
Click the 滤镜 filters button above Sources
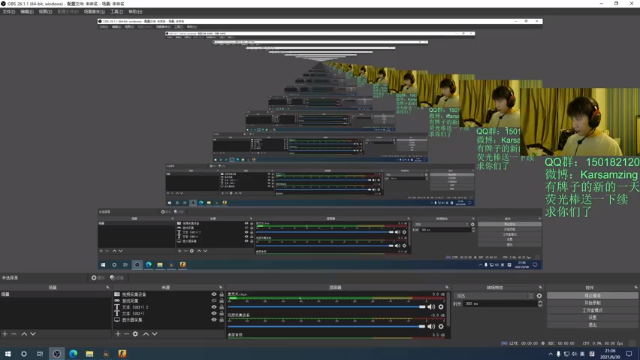[117, 278]
